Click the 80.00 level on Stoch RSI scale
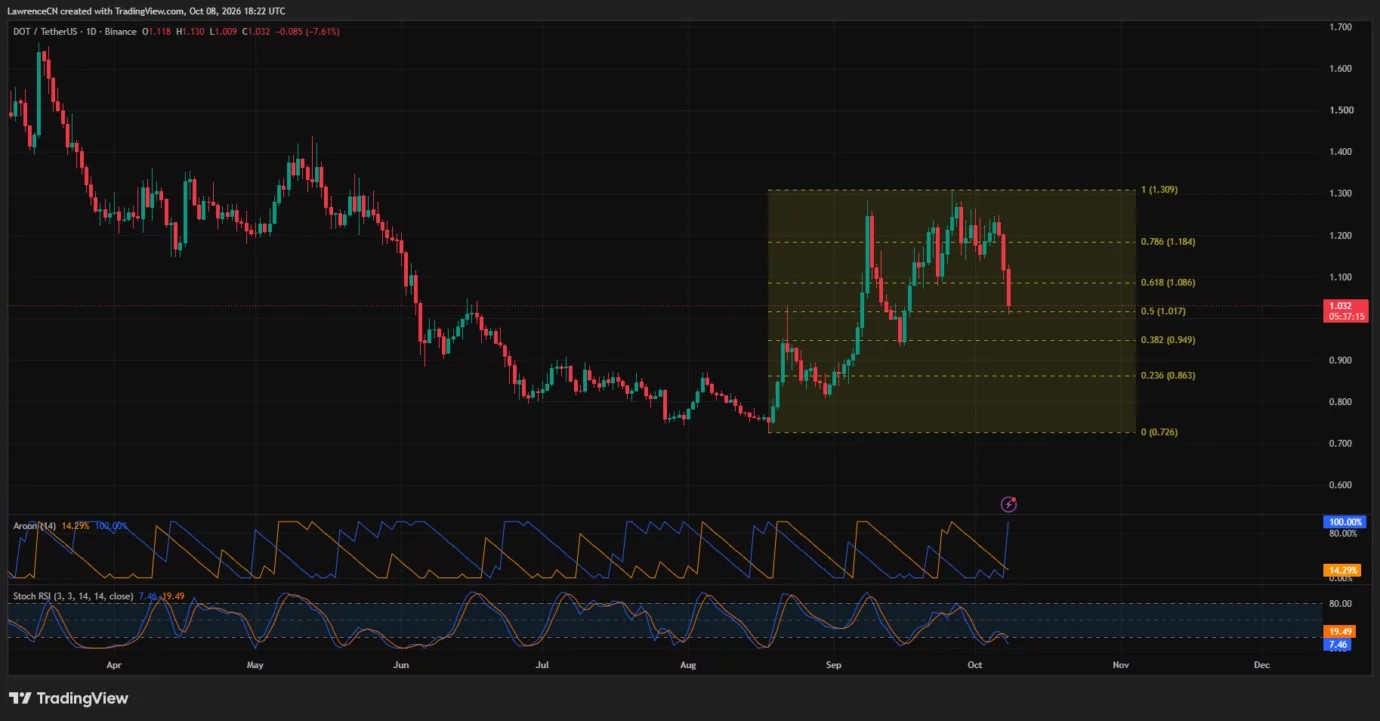 (1340, 604)
